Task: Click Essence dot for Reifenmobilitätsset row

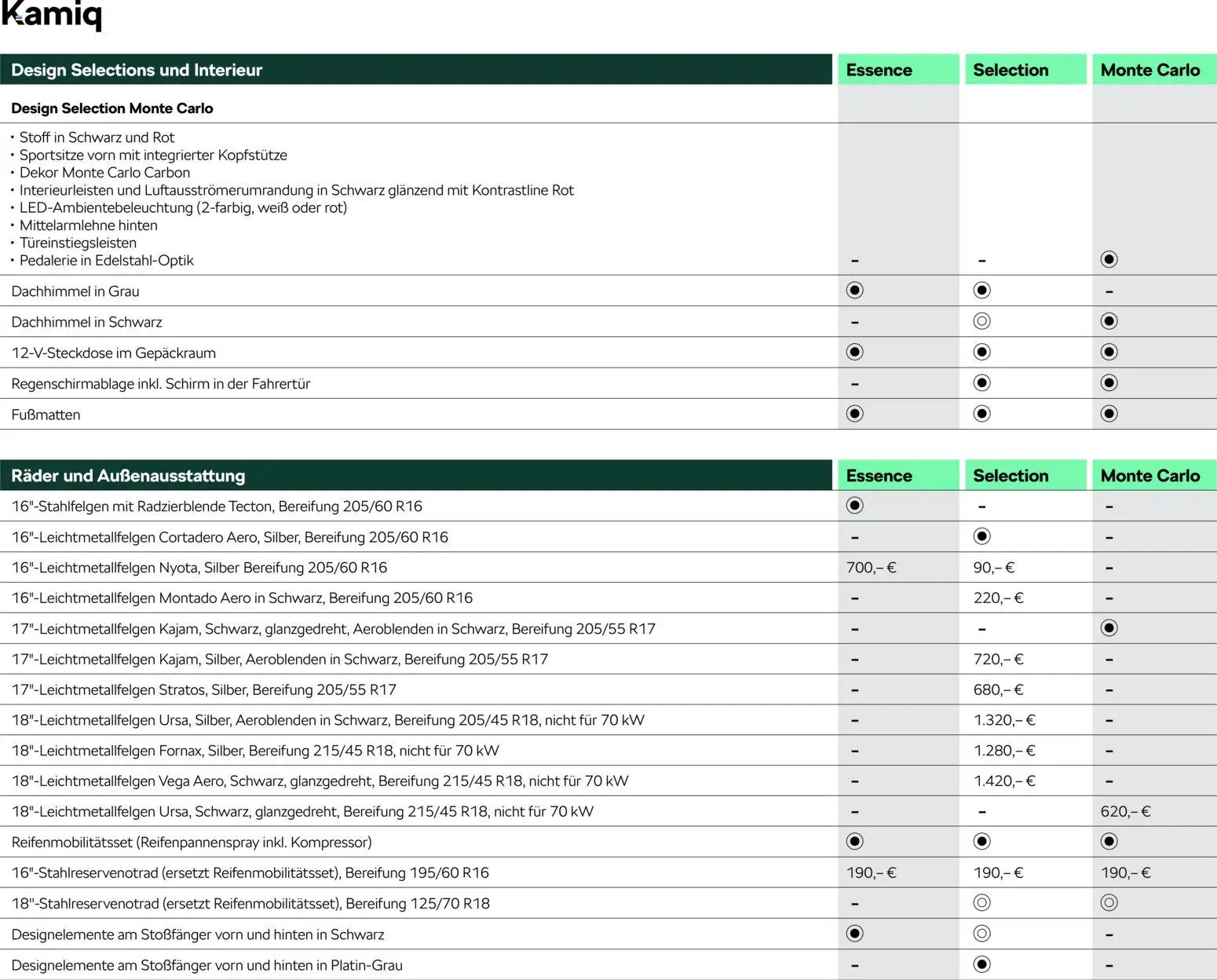Action: pyautogui.click(x=854, y=842)
